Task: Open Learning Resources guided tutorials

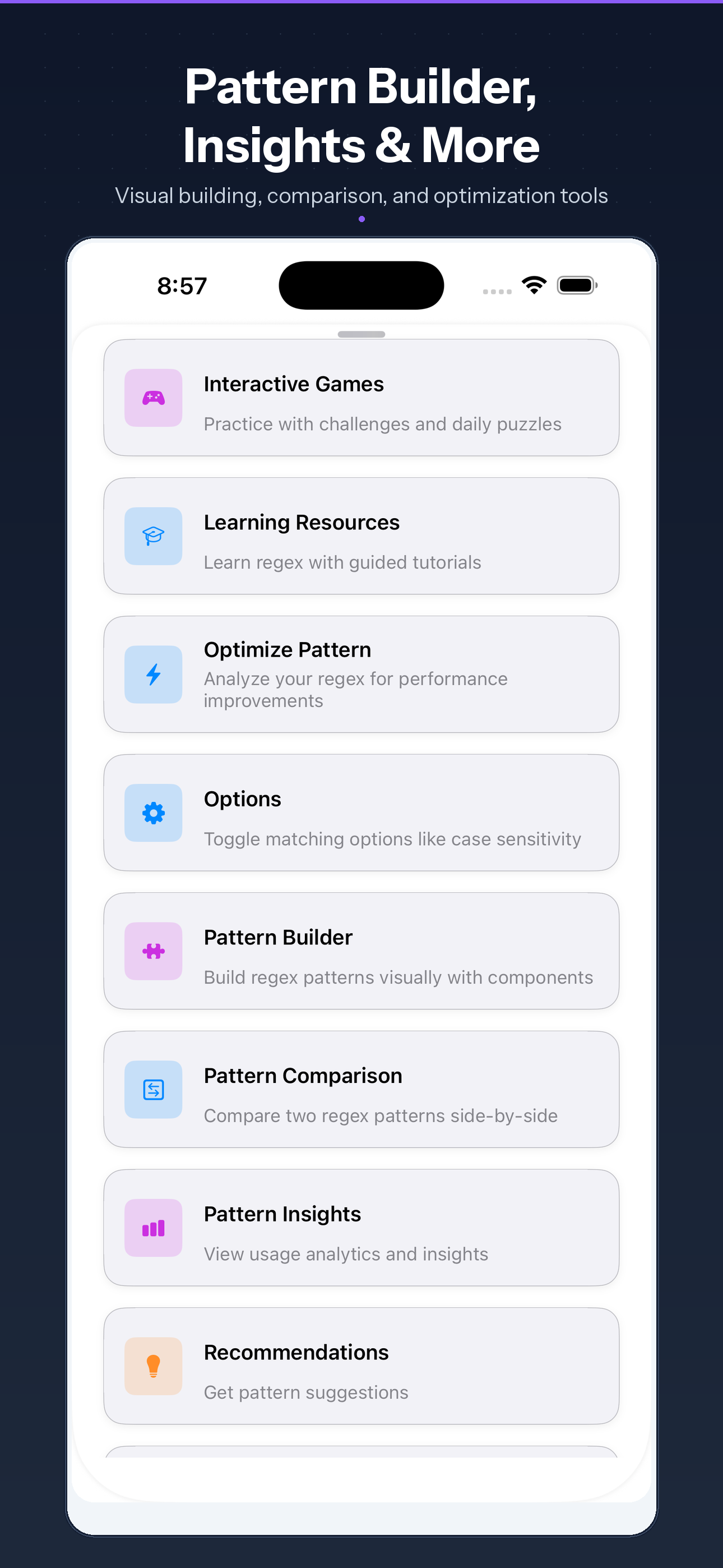Action: tap(361, 536)
